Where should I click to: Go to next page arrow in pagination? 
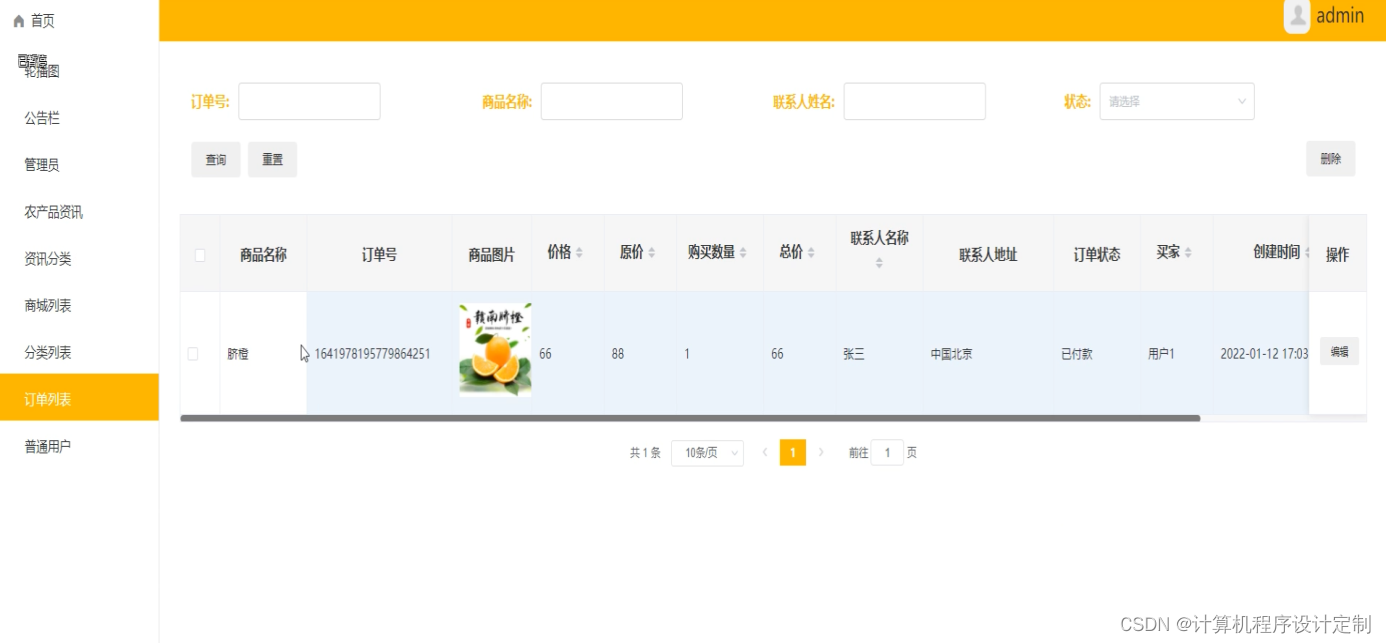[821, 453]
